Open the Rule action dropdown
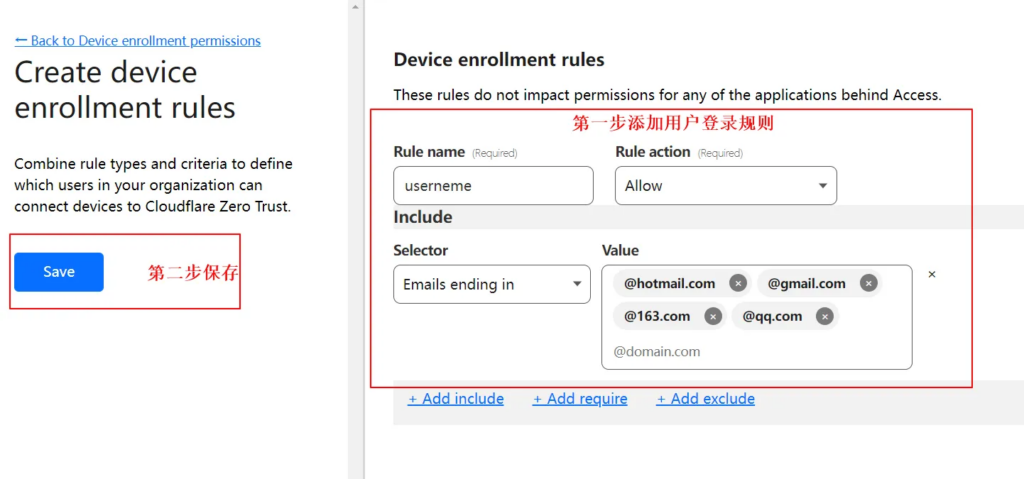 [x=725, y=186]
